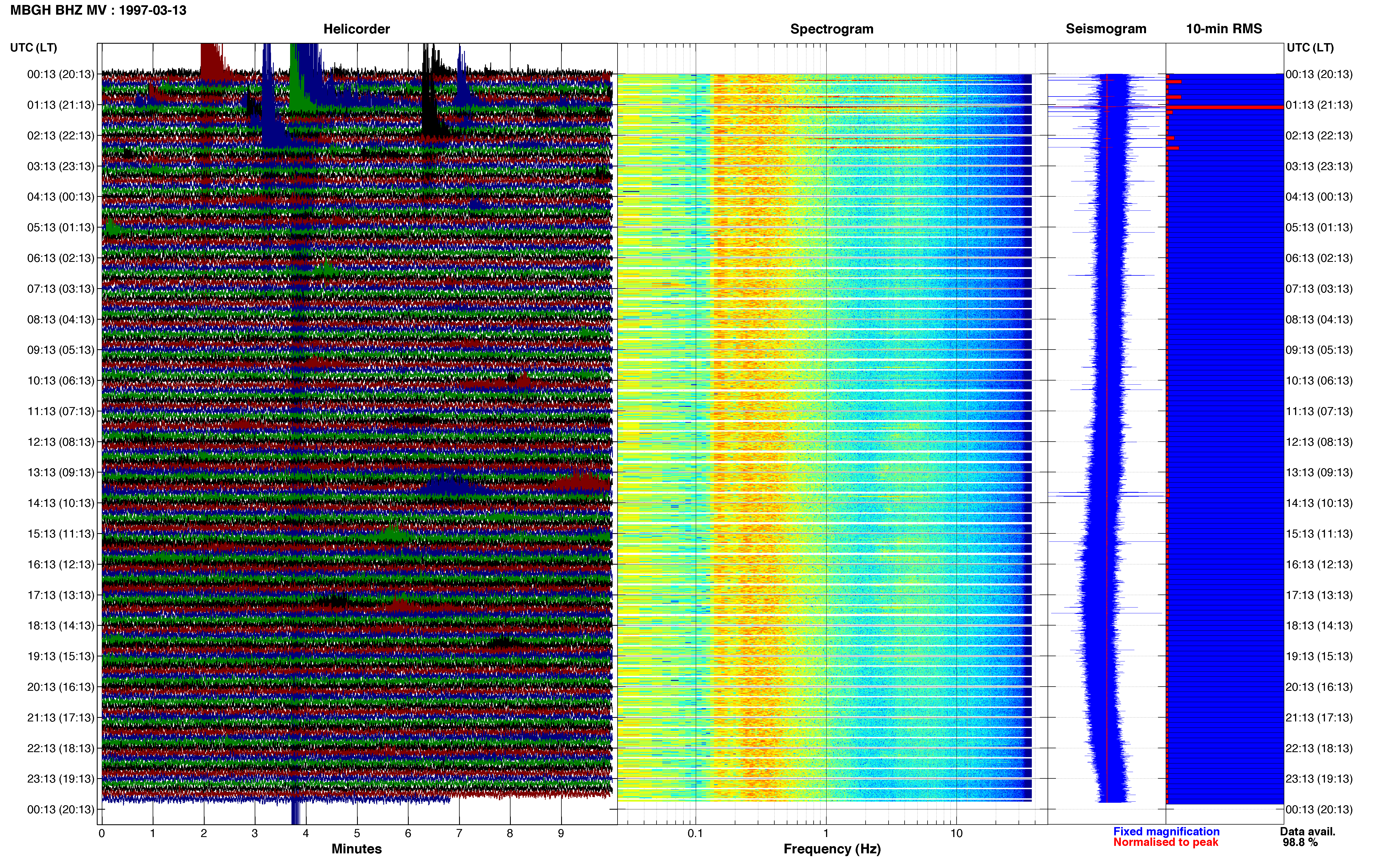The width and height of the screenshot is (1388, 868).
Task: Click the 7 tick on the Minutes axis
Action: click(x=459, y=833)
